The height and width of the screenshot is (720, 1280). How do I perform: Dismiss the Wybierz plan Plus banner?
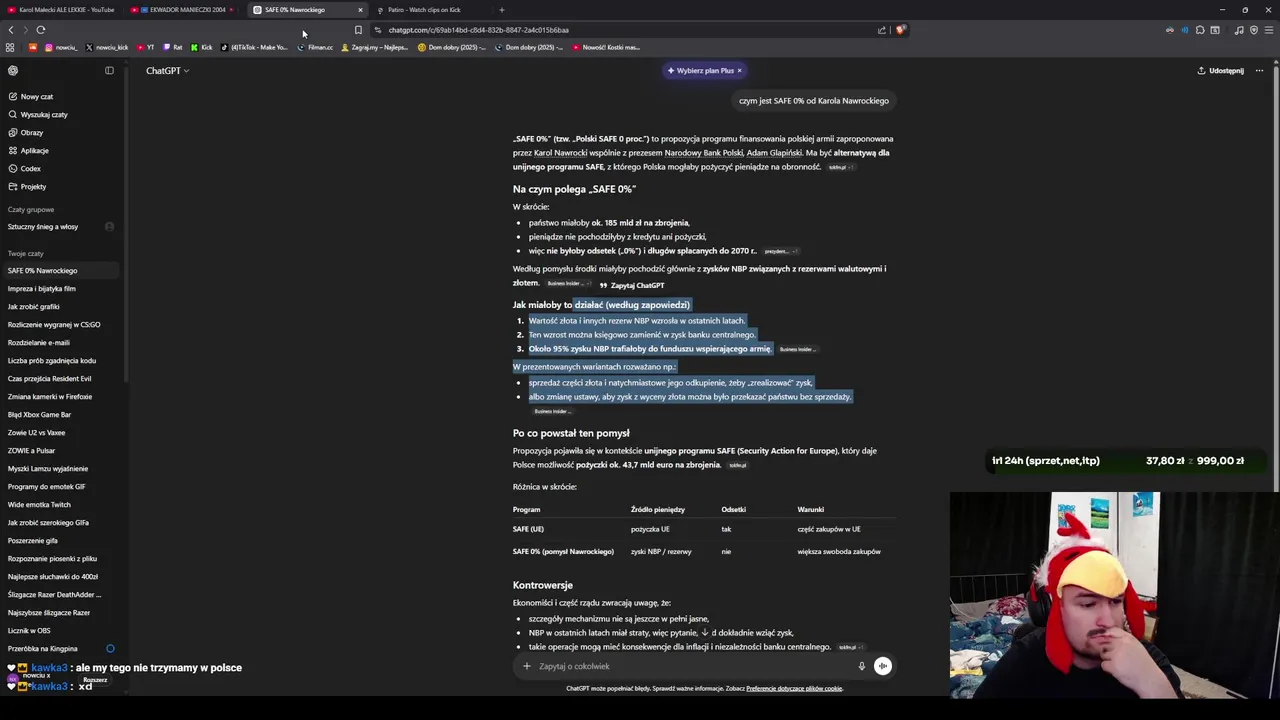(740, 71)
